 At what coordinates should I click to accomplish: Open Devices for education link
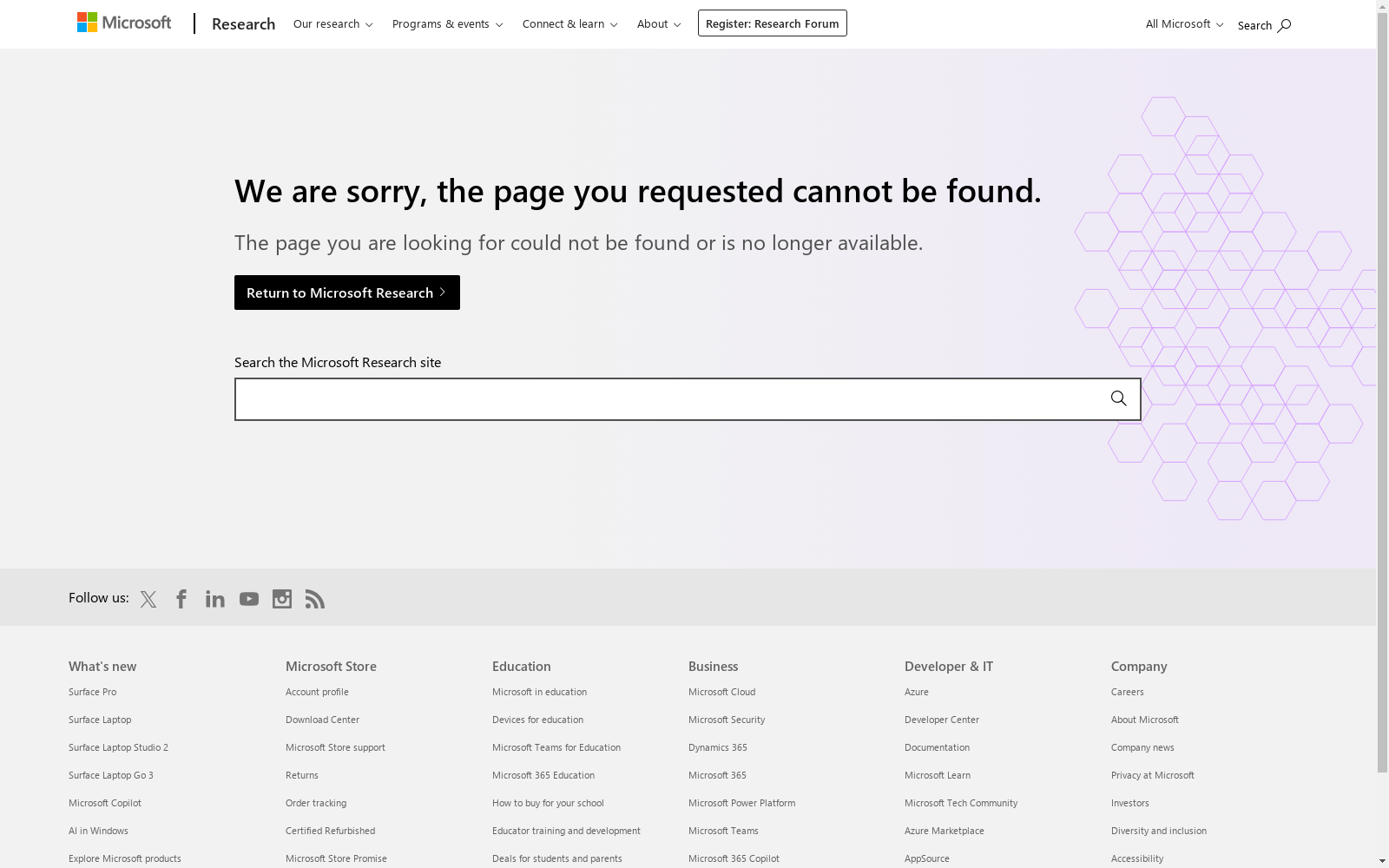(537, 720)
